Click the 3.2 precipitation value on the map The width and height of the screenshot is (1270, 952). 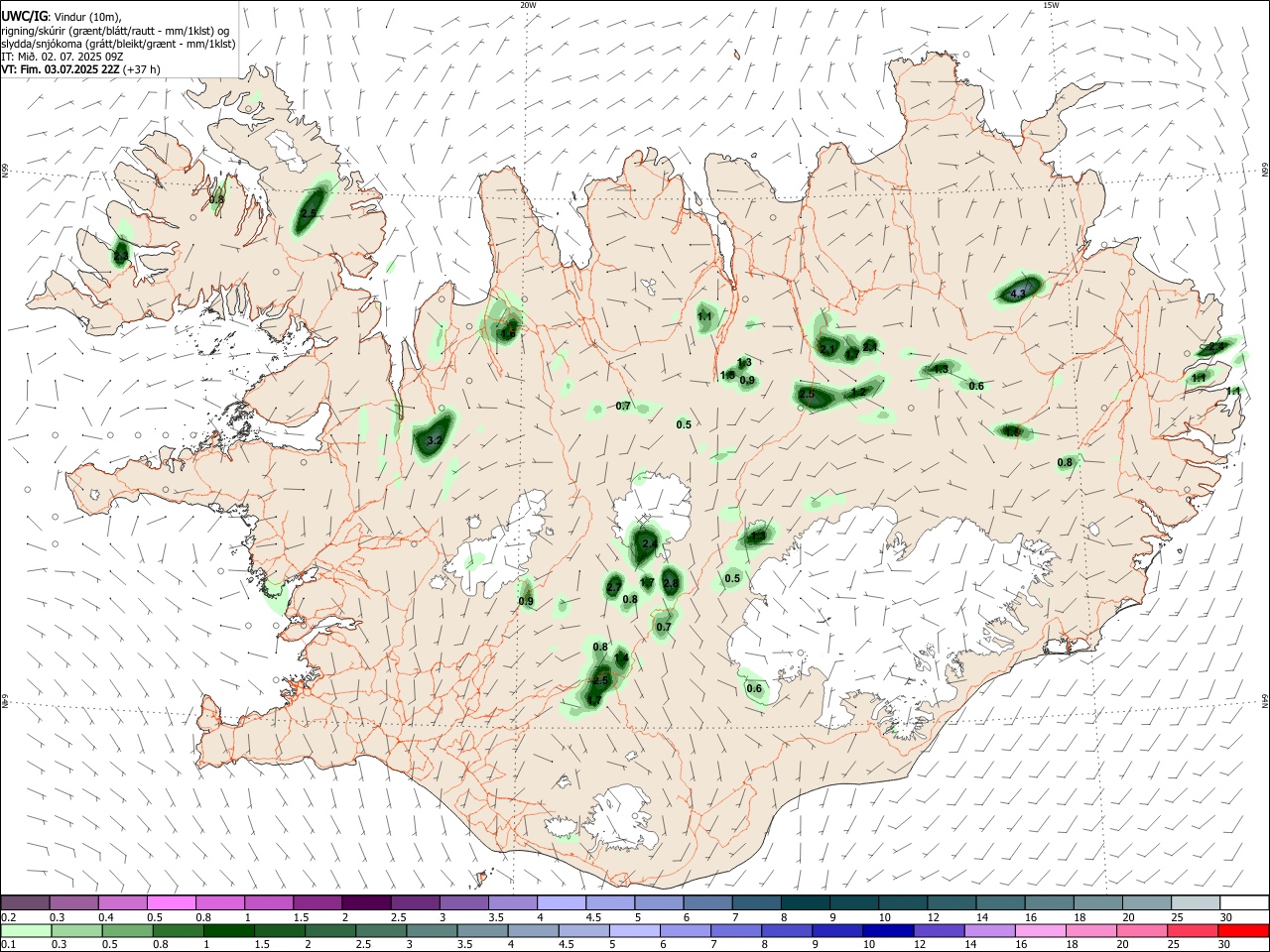(434, 440)
